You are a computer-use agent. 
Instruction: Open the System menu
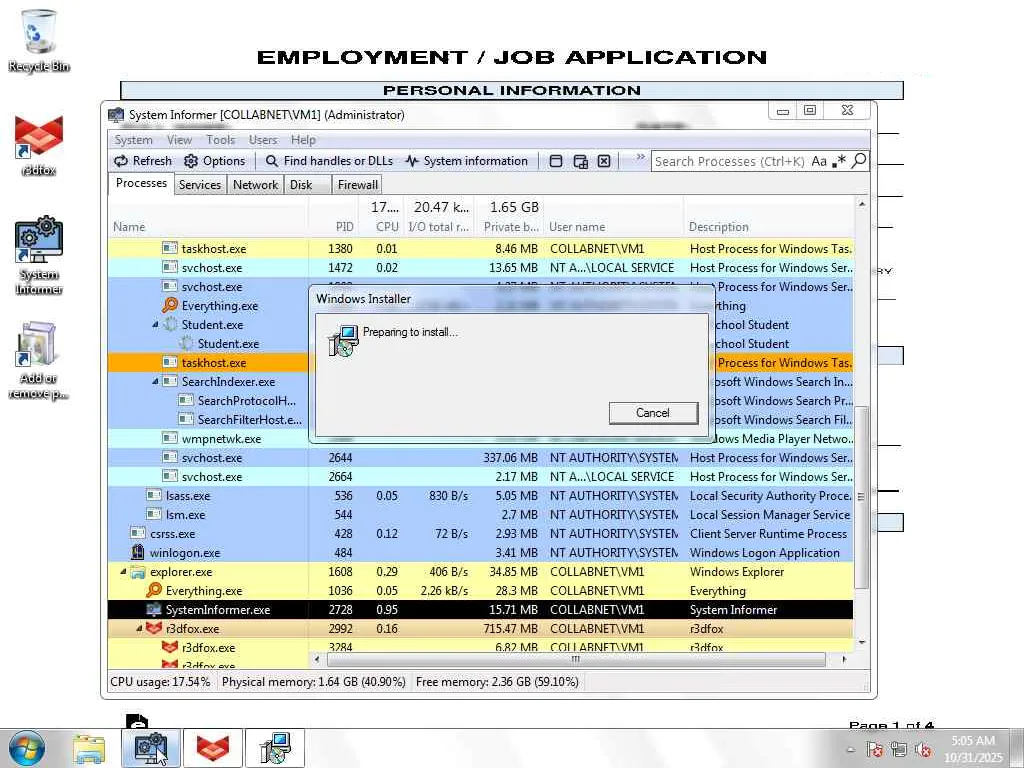tap(133, 140)
